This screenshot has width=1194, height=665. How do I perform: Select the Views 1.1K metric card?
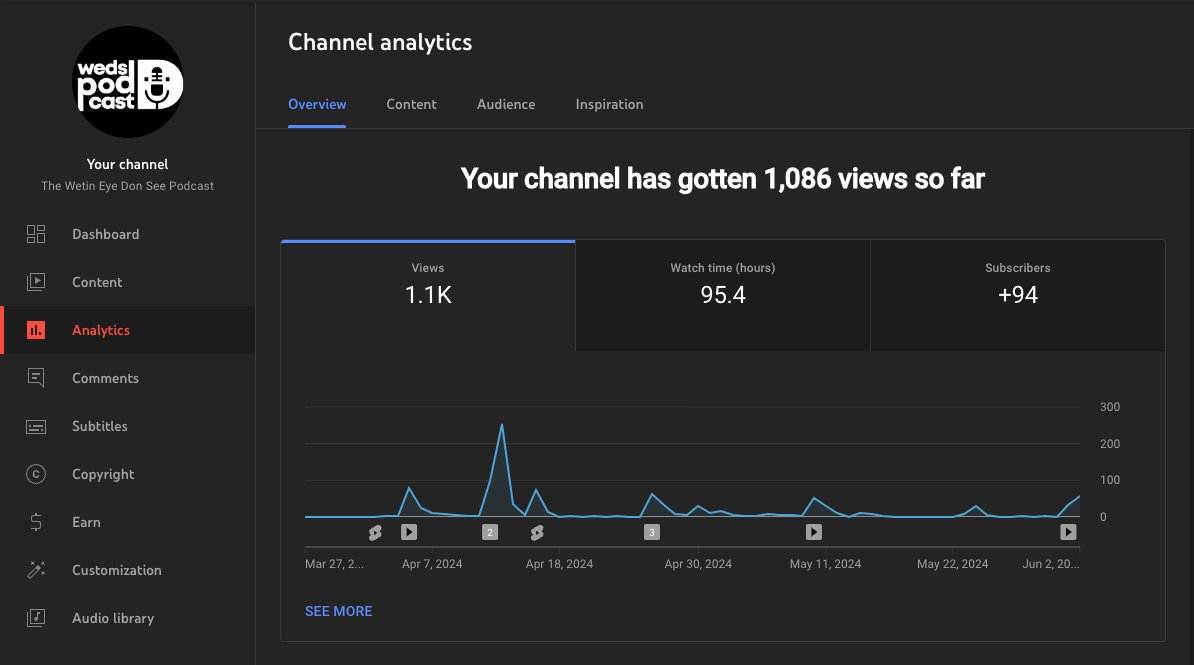(x=428, y=296)
